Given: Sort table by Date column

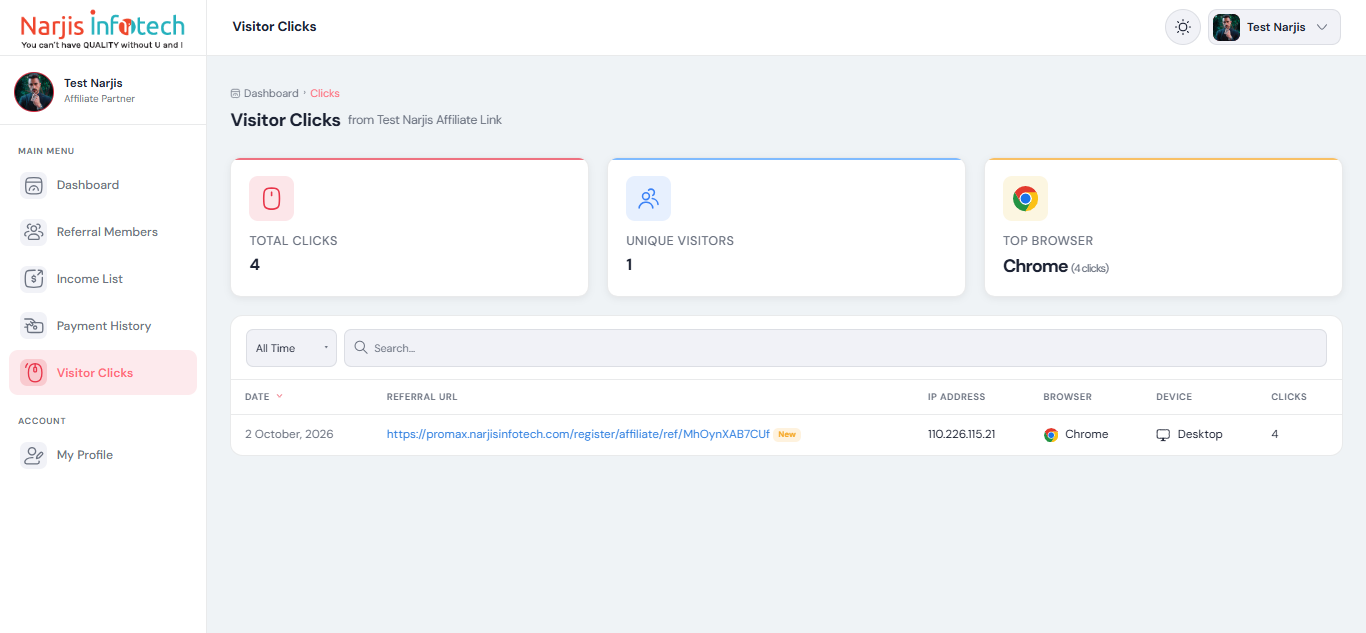Looking at the screenshot, I should (257, 397).
